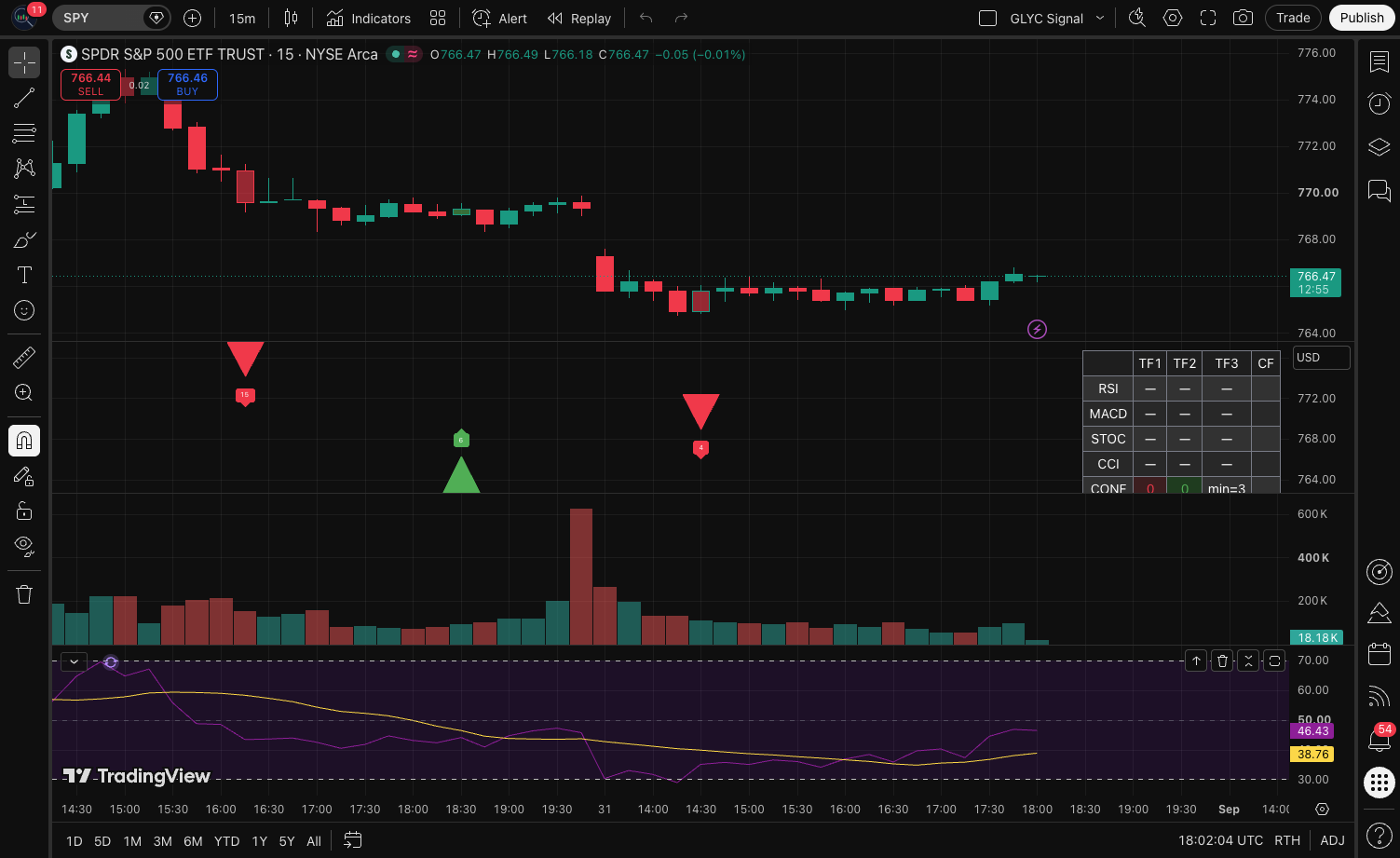Click the Indicators button
The width and height of the screenshot is (1400, 858).
369,18
